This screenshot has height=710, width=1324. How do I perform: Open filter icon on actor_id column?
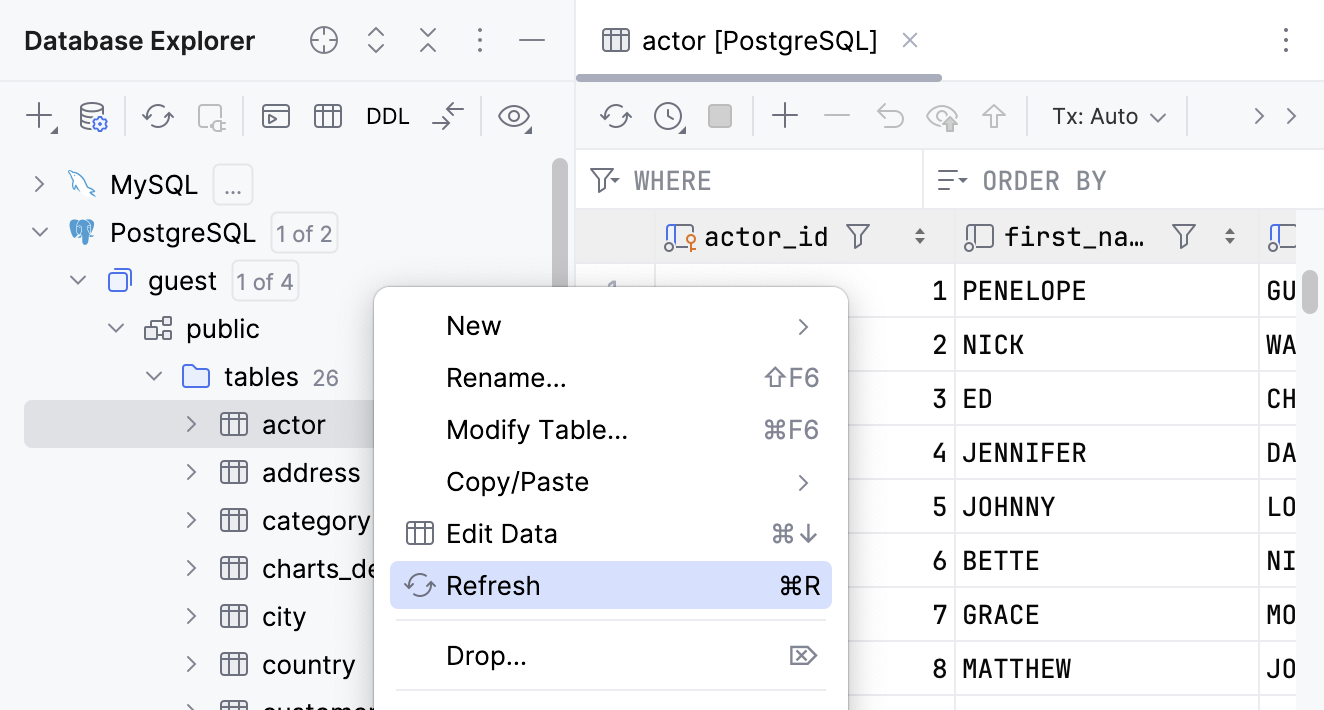pyautogui.click(x=858, y=236)
